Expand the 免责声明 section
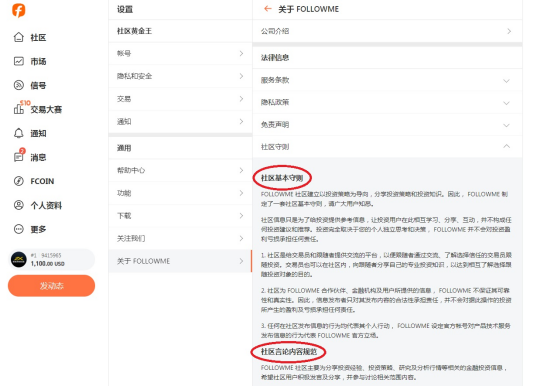This screenshot has height=386, width=554. (x=506, y=125)
